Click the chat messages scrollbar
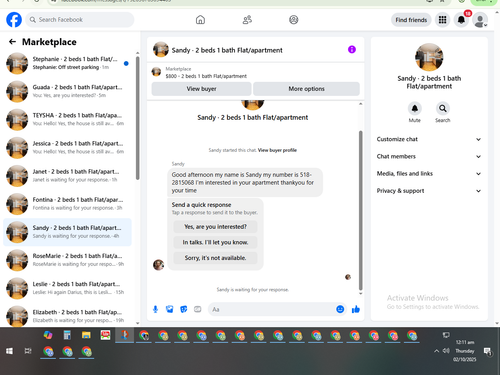Screen dimensions: 500x375 (x=360, y=210)
